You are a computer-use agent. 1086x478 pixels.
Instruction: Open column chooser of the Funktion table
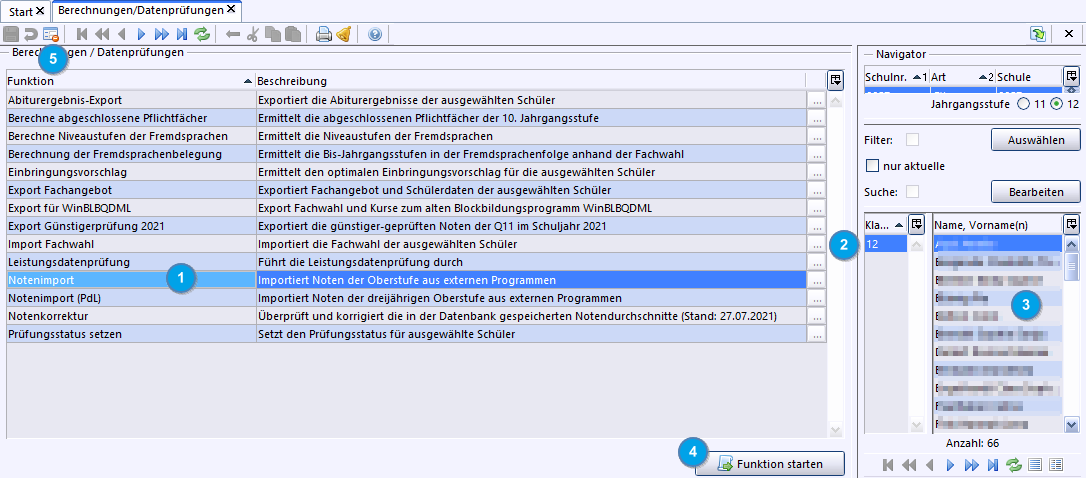click(836, 80)
